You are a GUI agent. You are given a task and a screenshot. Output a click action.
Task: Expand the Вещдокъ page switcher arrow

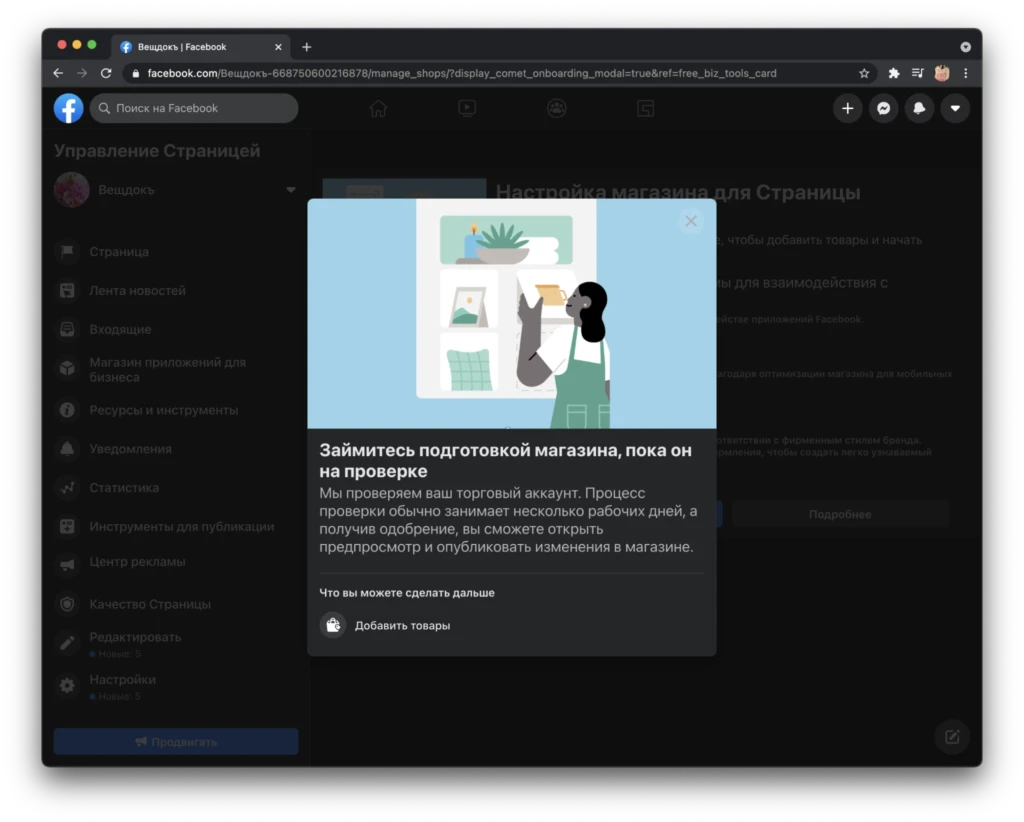291,190
